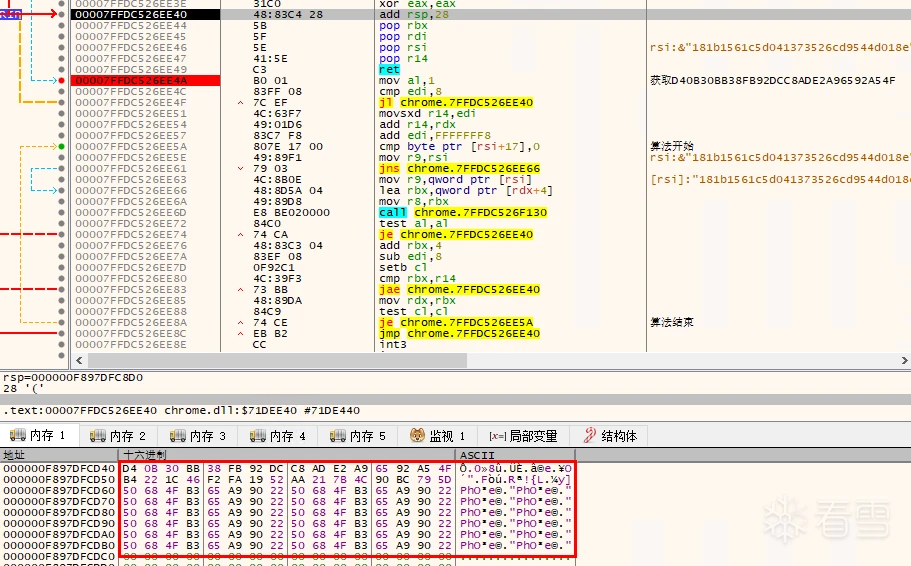Viewport: 911px width, 566px height.
Task: Toggle breakpoint dot beside address 00007FFDC526EE8A
Action: click(62, 323)
